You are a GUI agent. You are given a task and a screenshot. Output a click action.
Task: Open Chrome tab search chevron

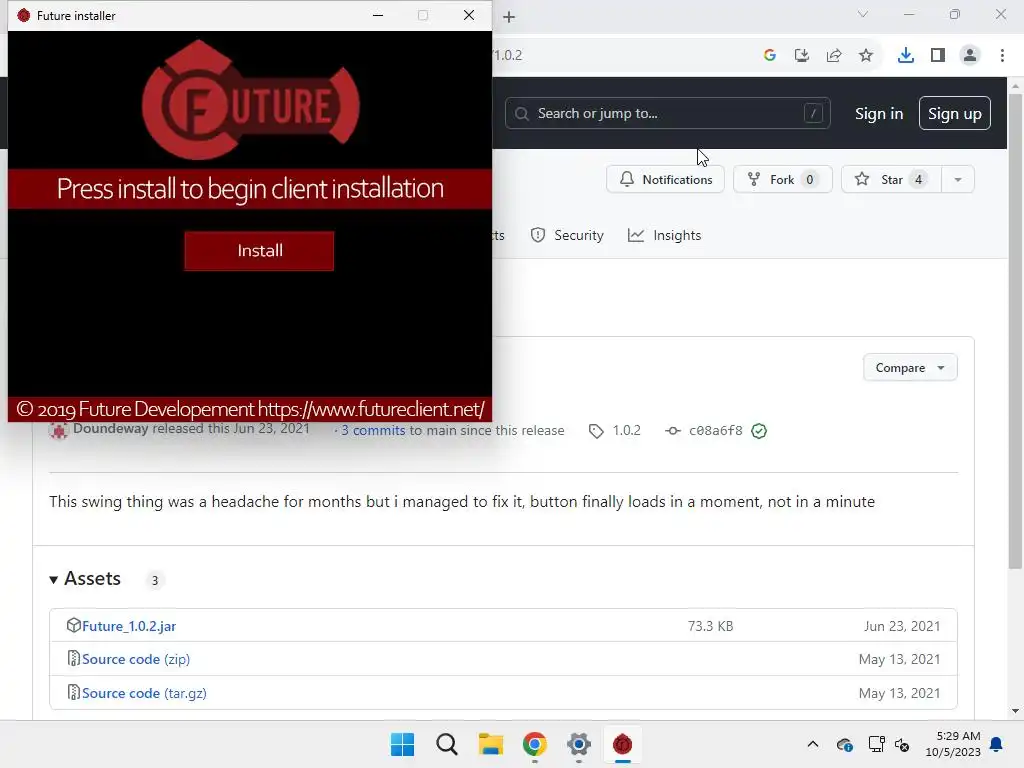[863, 14]
